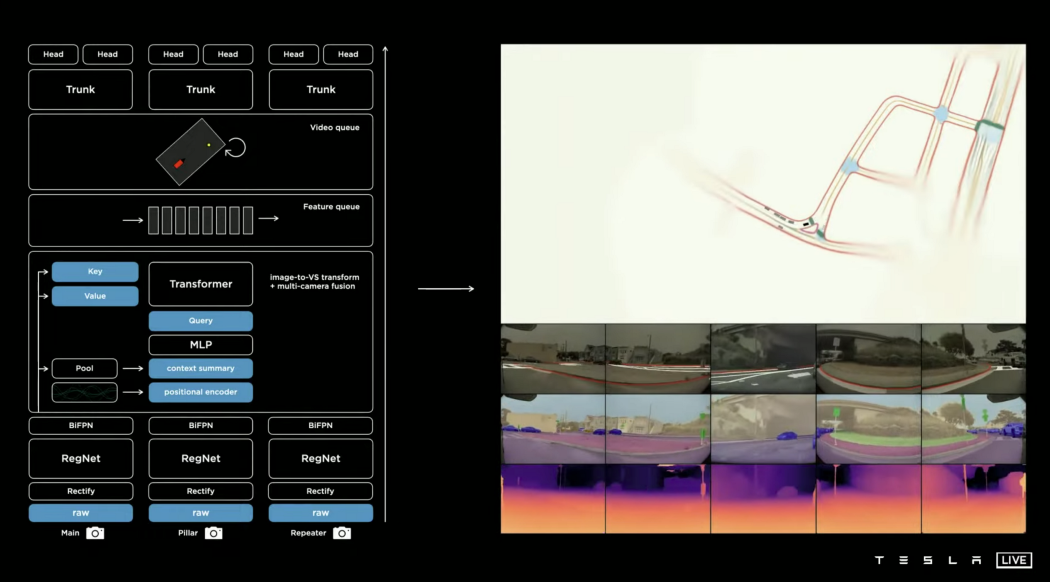Click the Repeater camera icon
The width and height of the screenshot is (1050, 582).
click(342, 533)
